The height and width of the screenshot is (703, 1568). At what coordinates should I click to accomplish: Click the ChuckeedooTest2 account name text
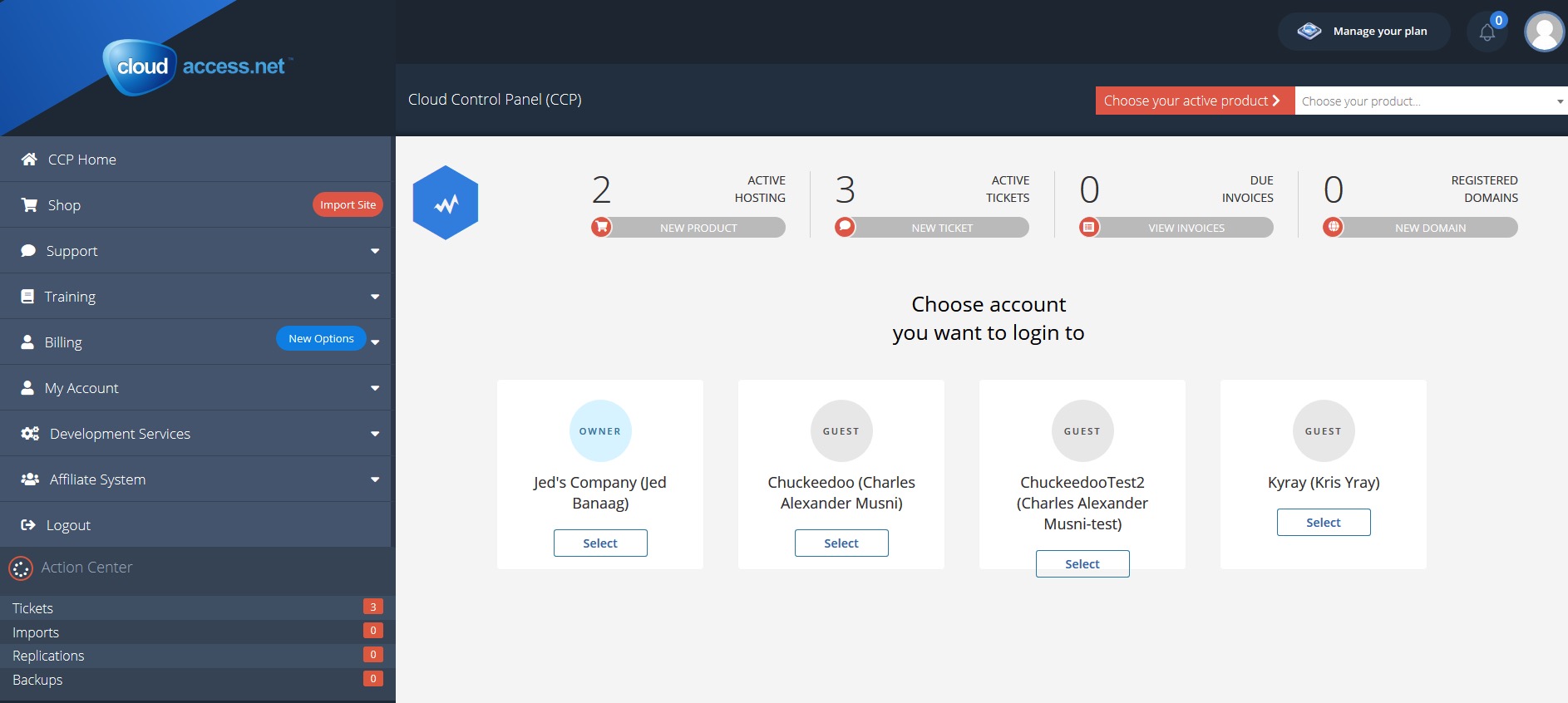point(1082,503)
